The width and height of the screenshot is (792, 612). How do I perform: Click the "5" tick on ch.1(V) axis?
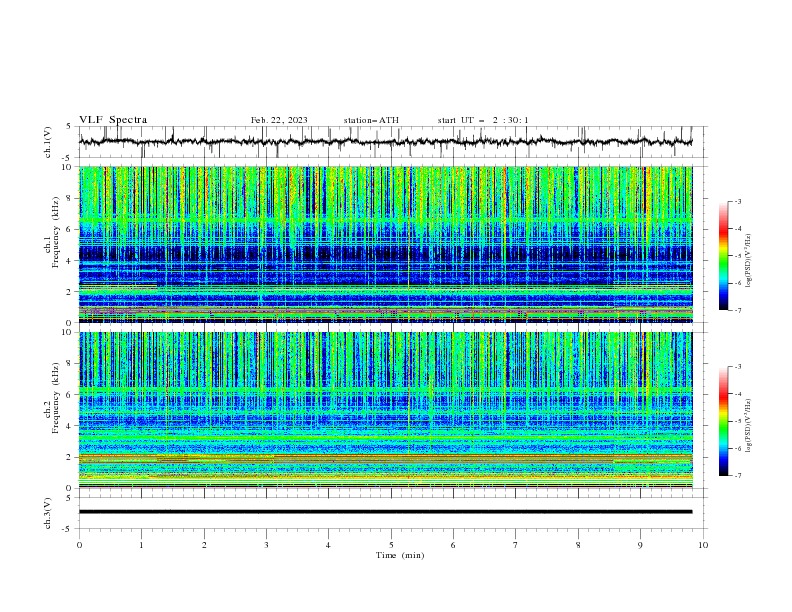pyautogui.click(x=69, y=127)
